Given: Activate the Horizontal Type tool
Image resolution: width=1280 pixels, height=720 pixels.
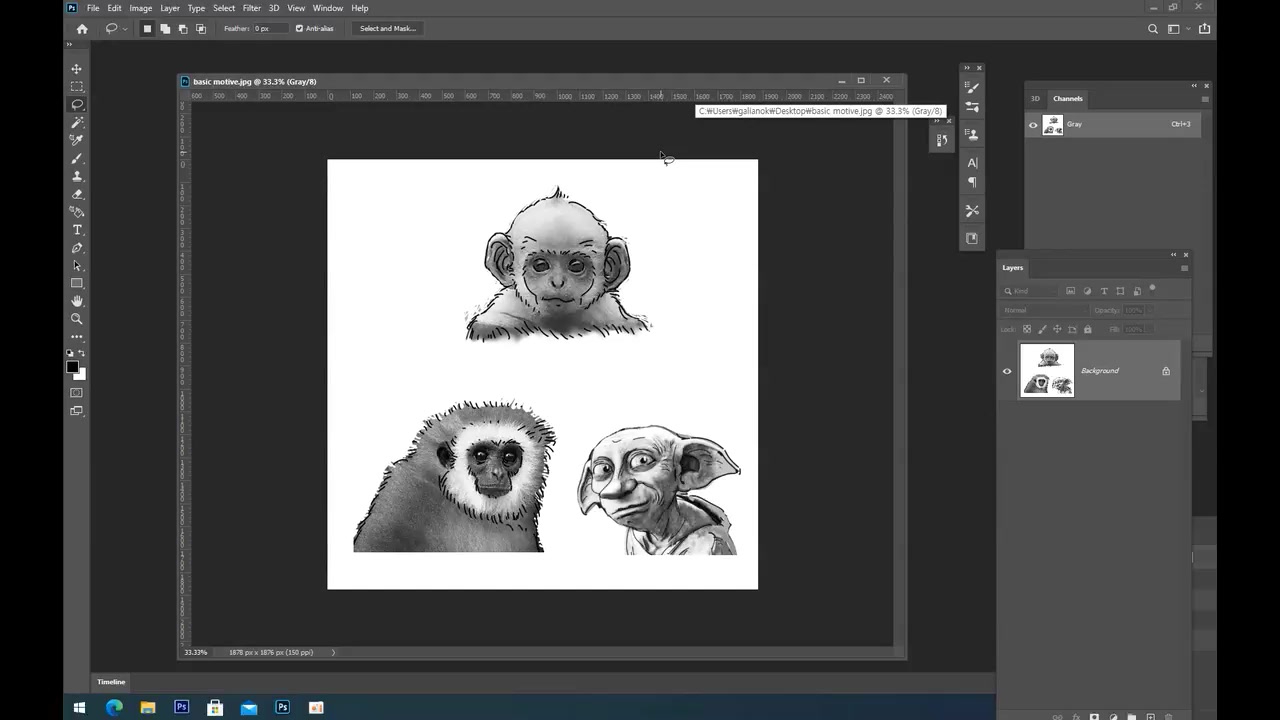Looking at the screenshot, I should tap(77, 230).
